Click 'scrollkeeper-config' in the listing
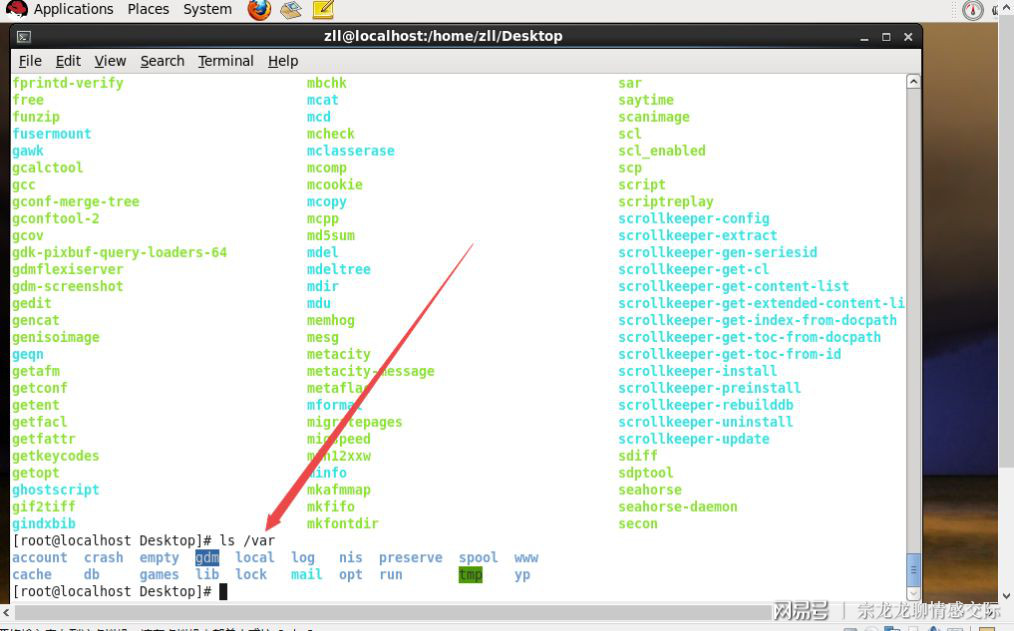Image resolution: width=1014 pixels, height=631 pixels. [694, 219]
